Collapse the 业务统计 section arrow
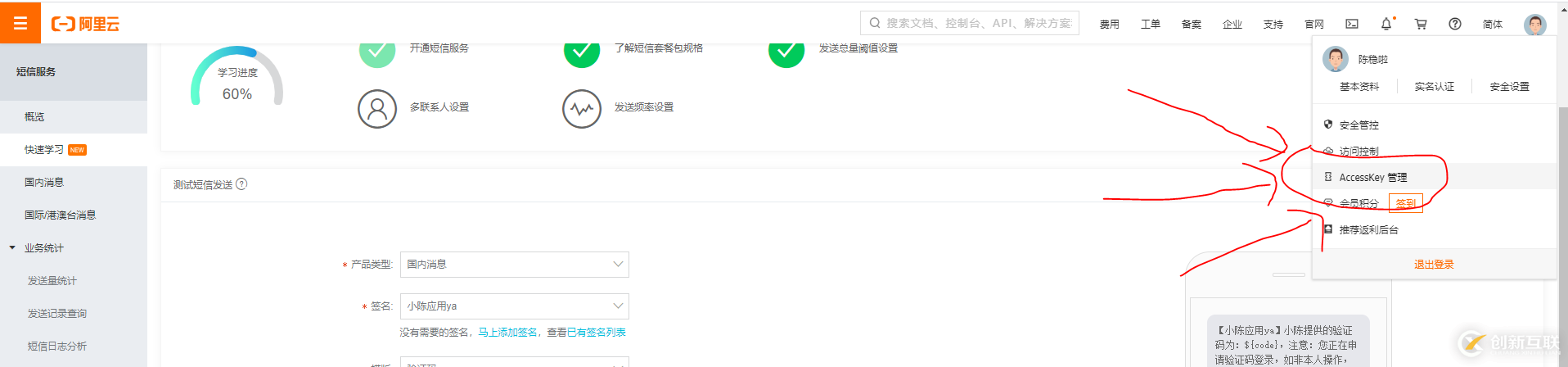1568x367 pixels. click(12, 247)
